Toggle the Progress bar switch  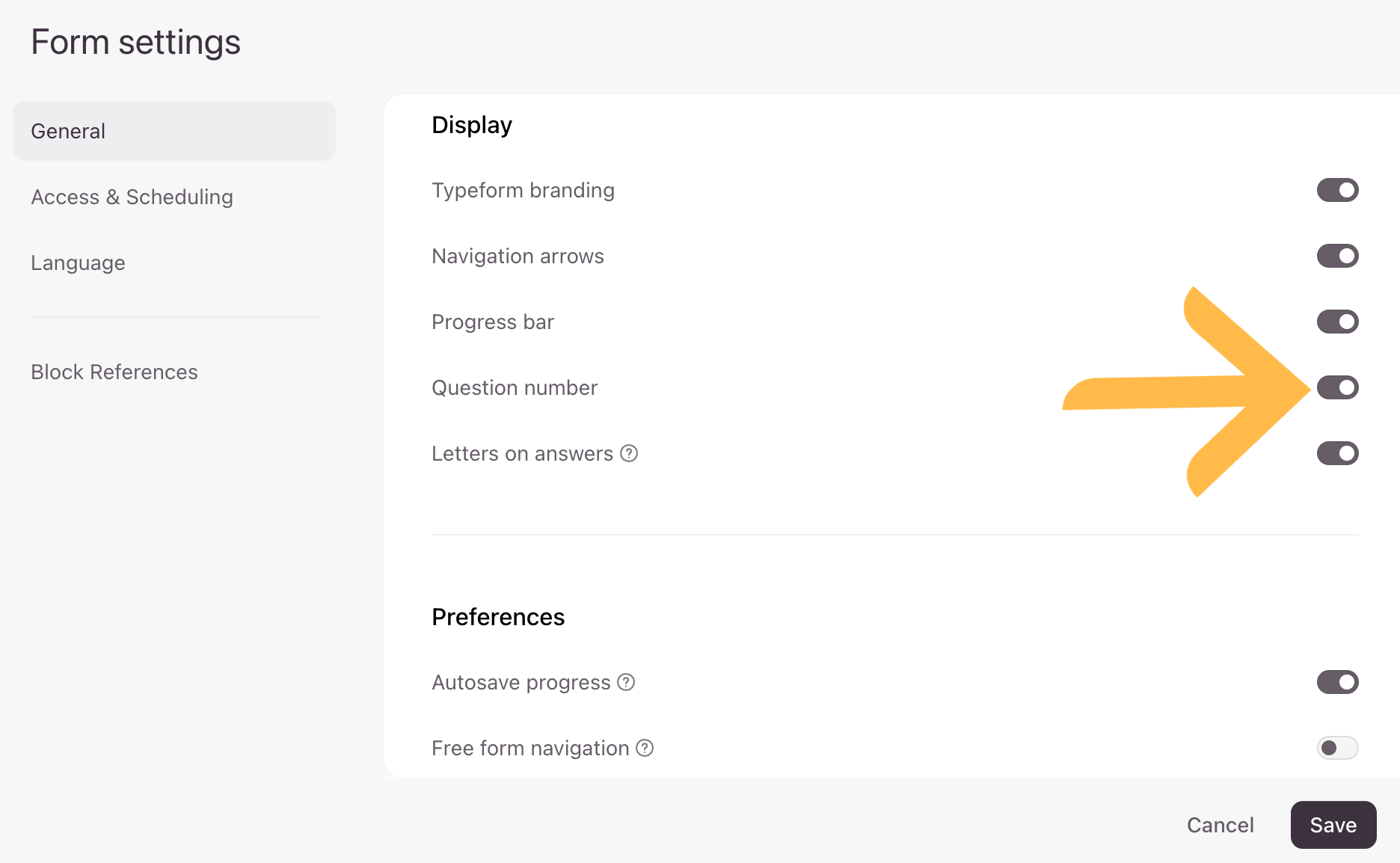coord(1337,322)
